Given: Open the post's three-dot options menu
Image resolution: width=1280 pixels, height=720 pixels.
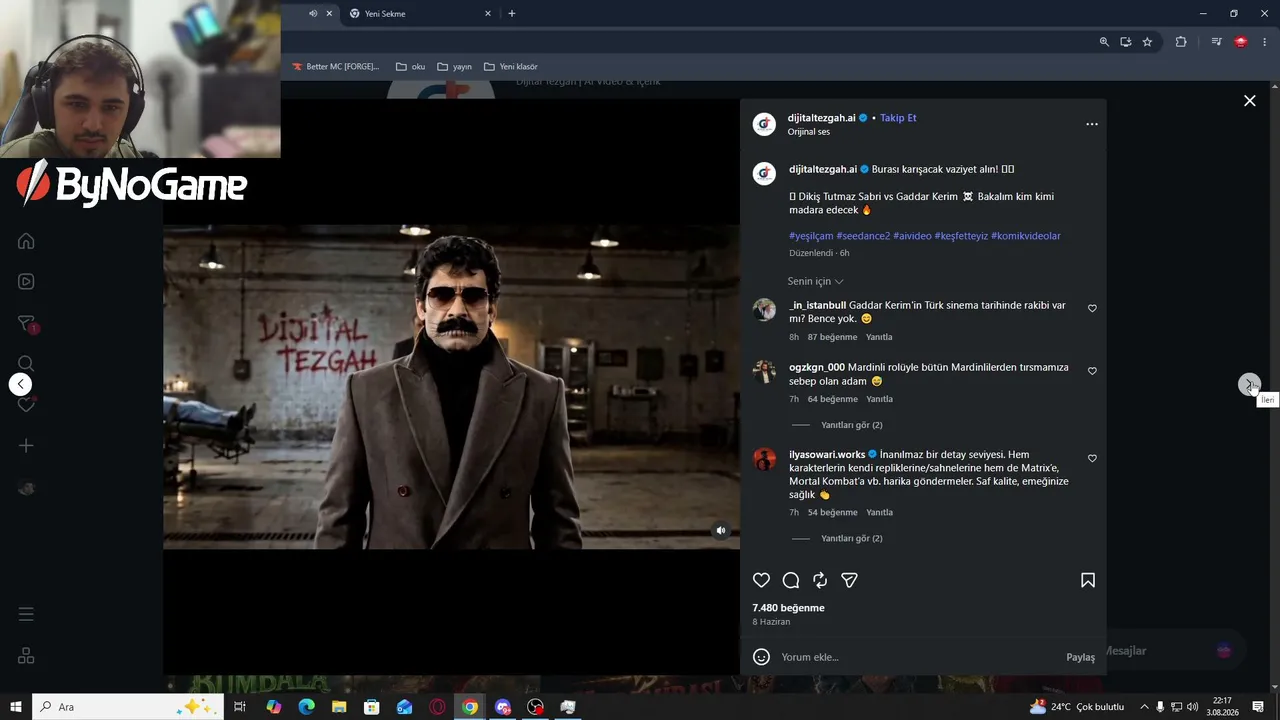Looking at the screenshot, I should tap(1092, 124).
